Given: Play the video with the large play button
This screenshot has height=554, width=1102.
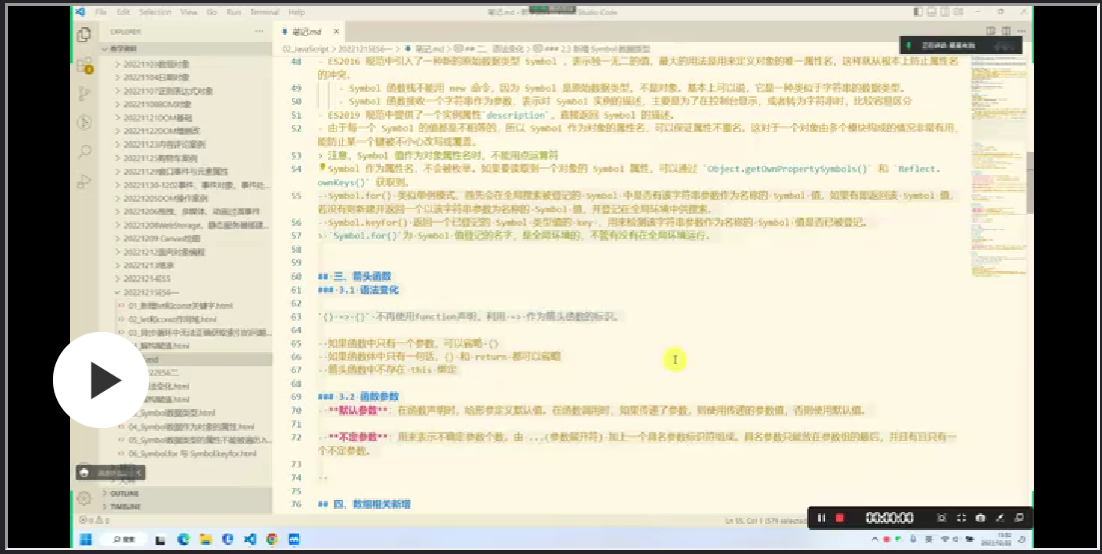Looking at the screenshot, I should click(x=101, y=380).
